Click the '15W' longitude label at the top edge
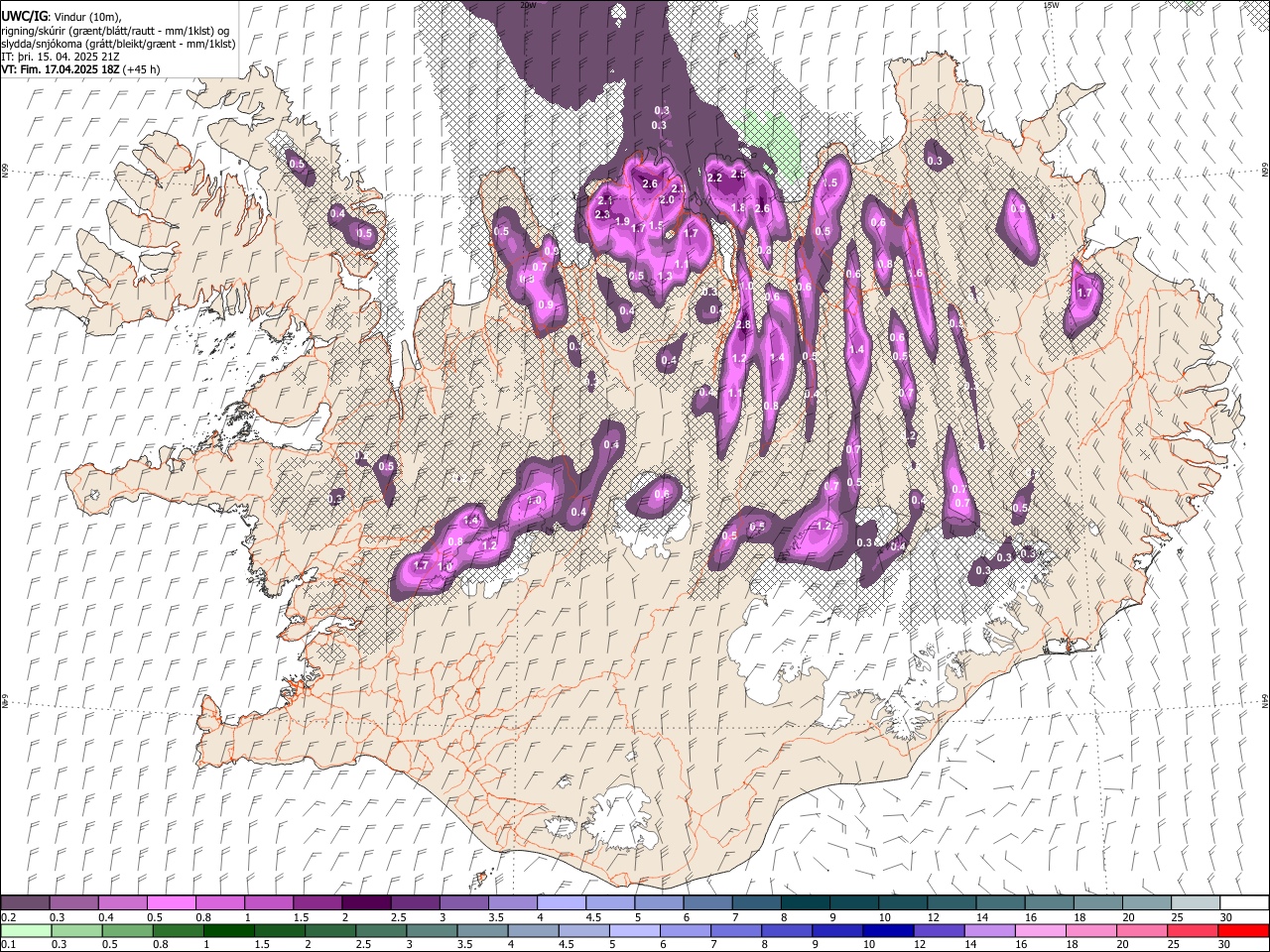This screenshot has width=1270, height=952. coord(1052,5)
